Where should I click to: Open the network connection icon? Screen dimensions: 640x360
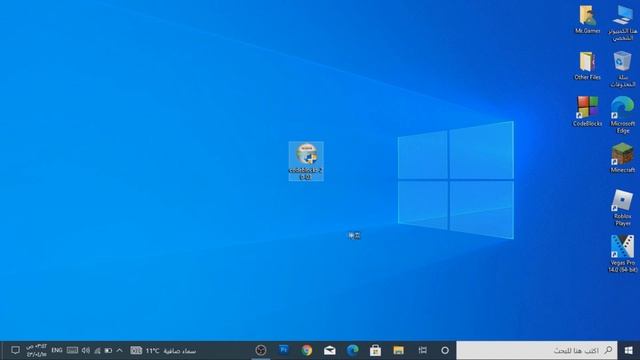97,351
